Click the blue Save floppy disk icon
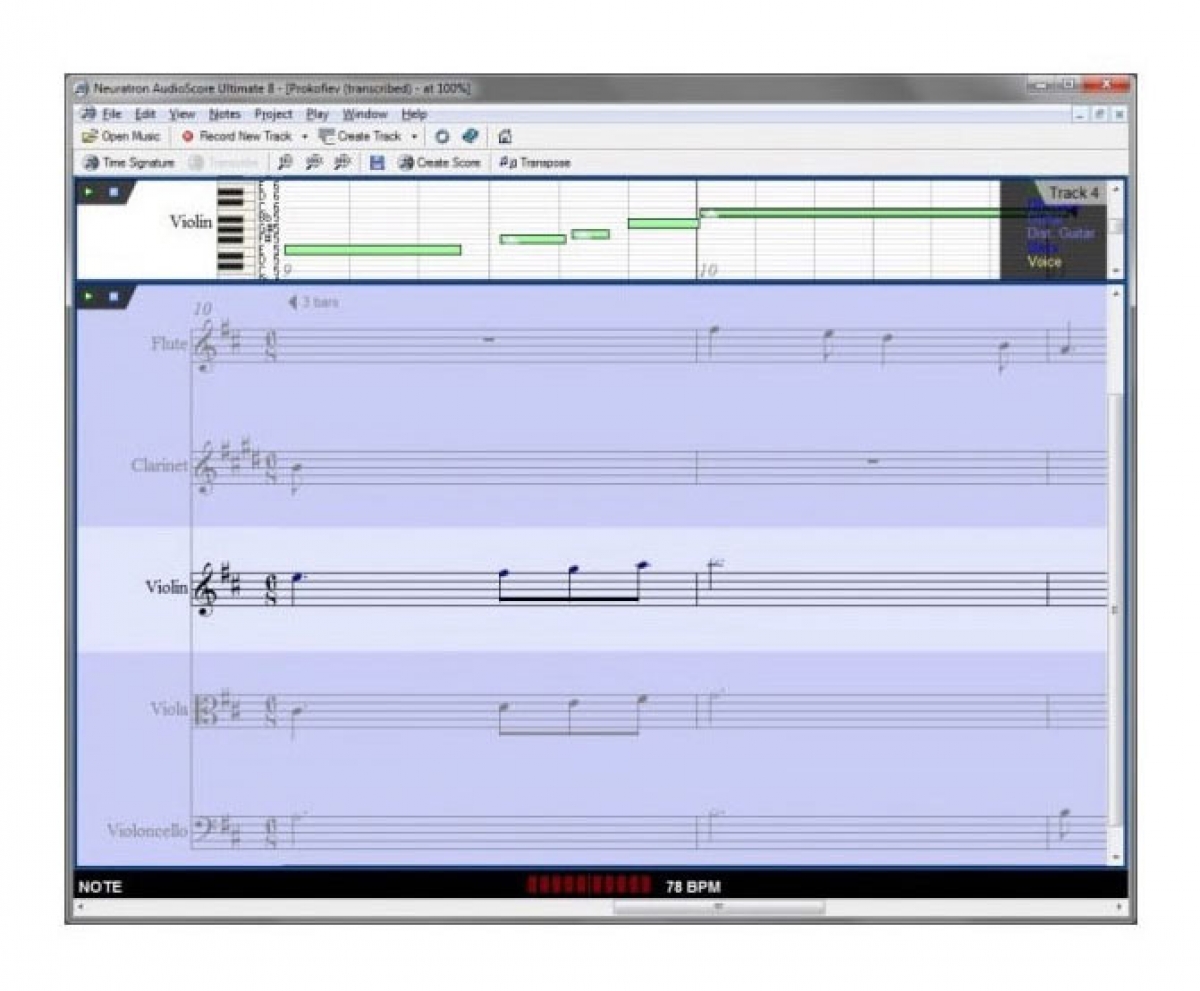1200x991 pixels. tap(377, 163)
